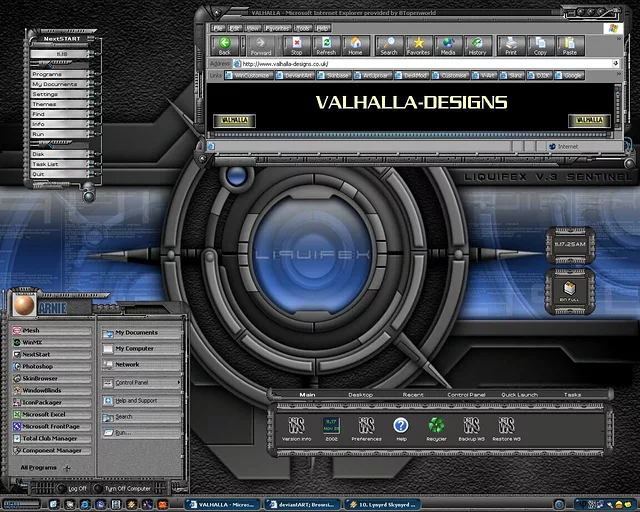The width and height of the screenshot is (640, 512).
Task: Select the Desktop tab in the dock
Action: tap(360, 395)
